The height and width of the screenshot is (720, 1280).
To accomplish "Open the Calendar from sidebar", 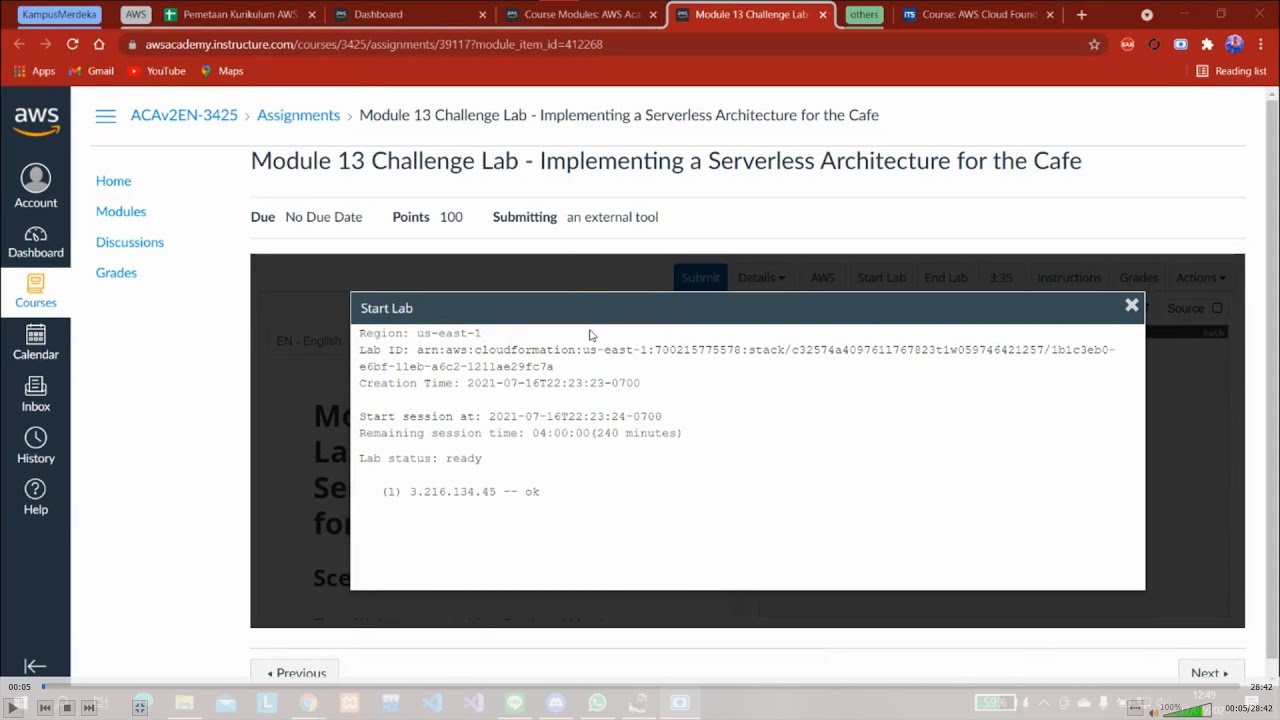I will click(x=35, y=342).
